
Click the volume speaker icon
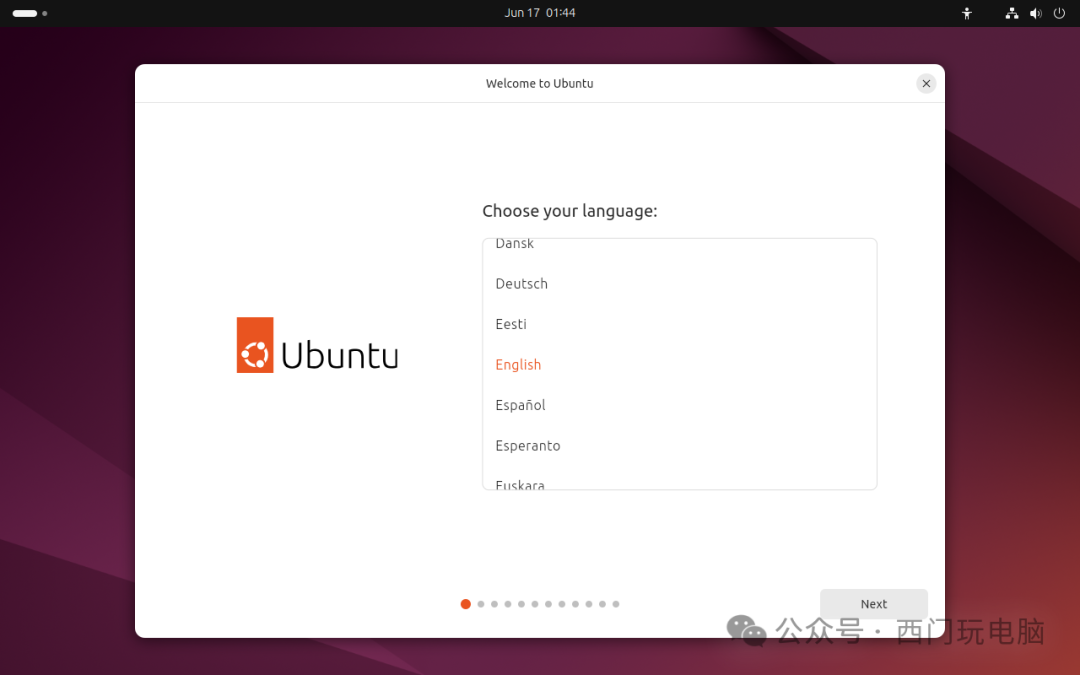tap(1035, 13)
